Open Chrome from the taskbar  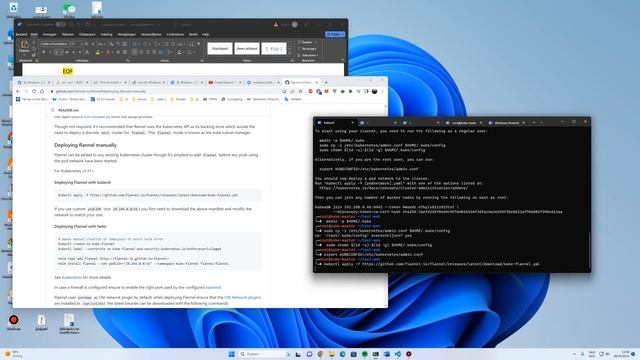320,354
